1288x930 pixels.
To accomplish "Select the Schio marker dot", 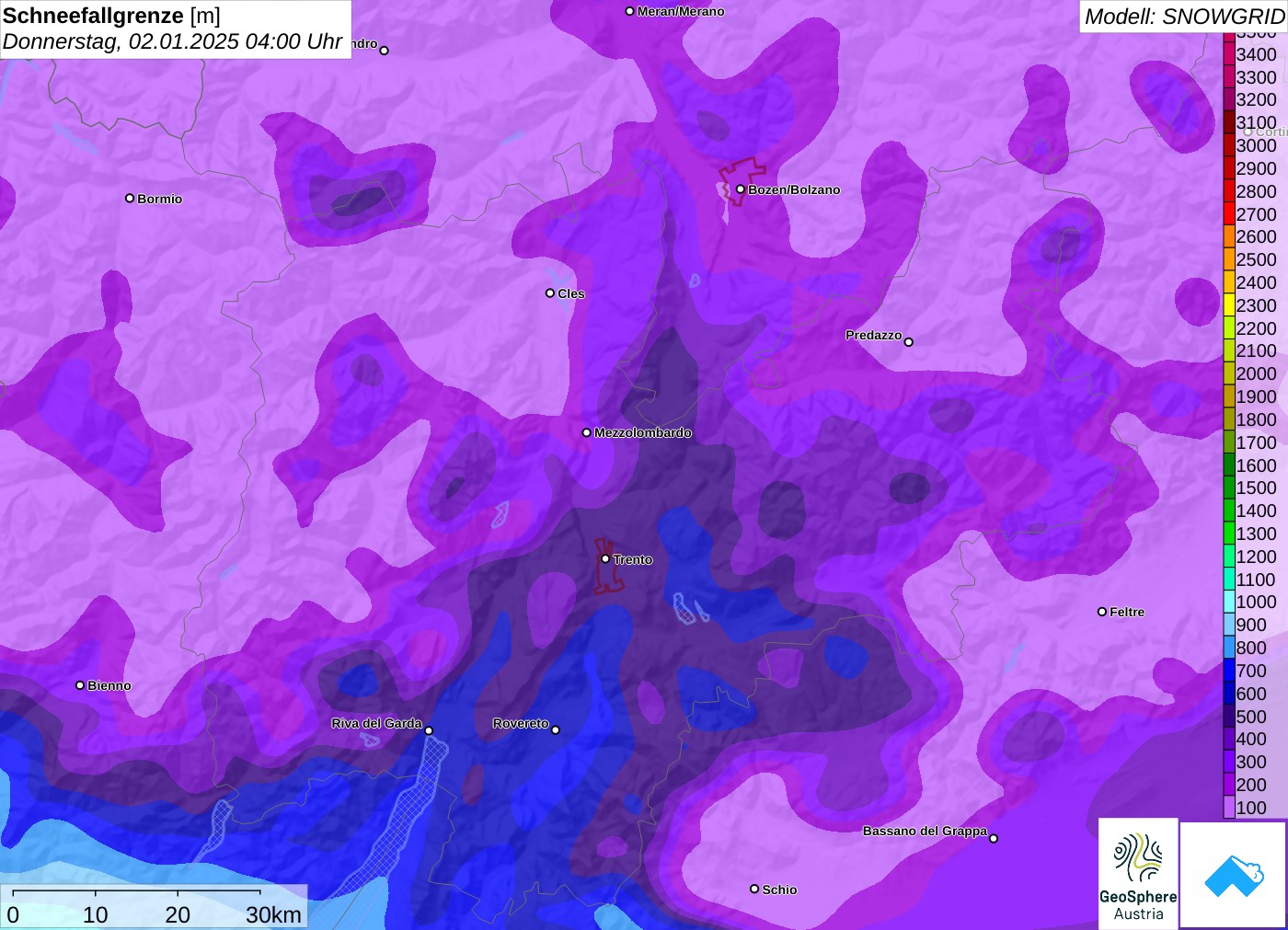I will [754, 889].
